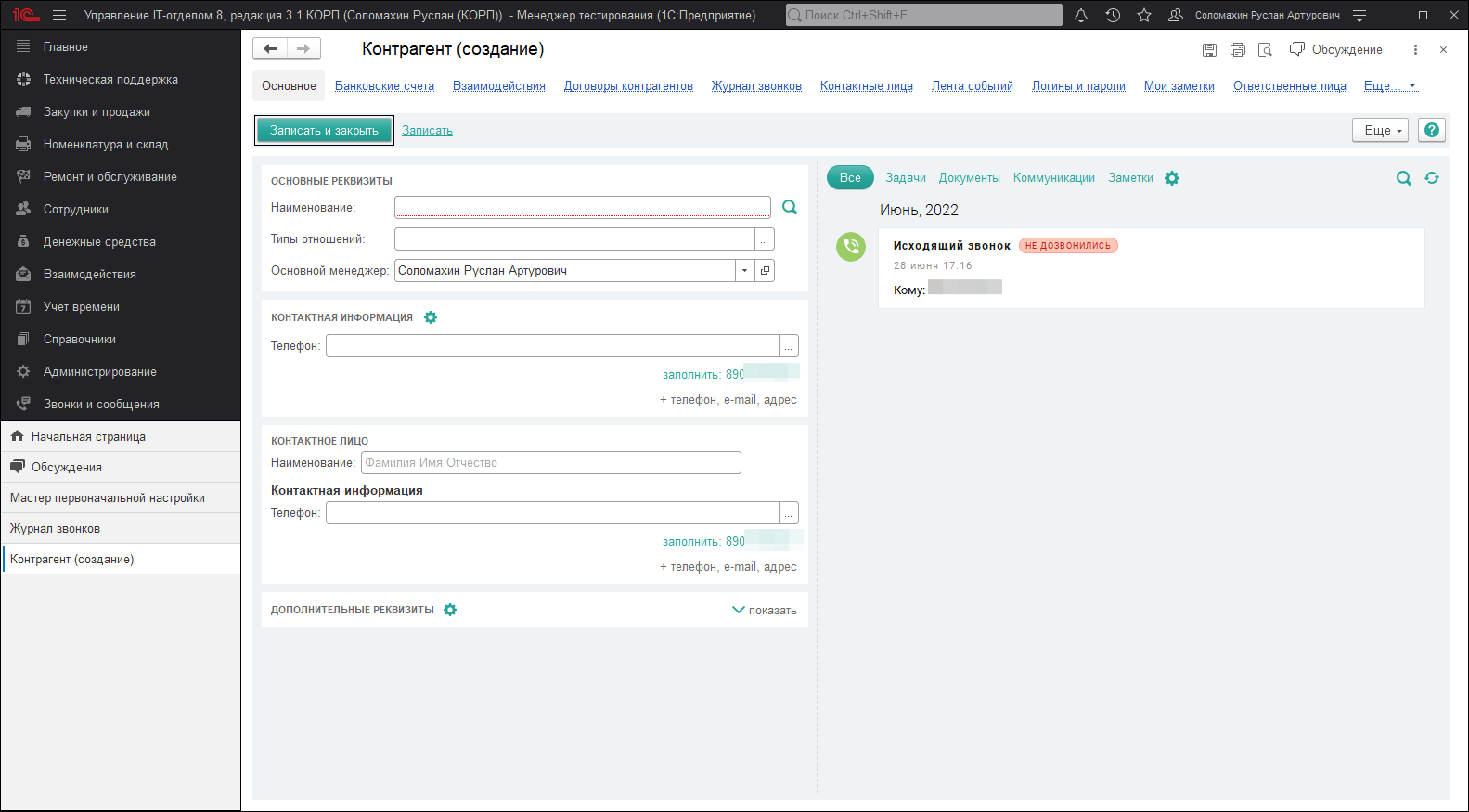Viewport: 1469px width, 812px height.
Task: Click the save diskette icon
Action: click(x=1209, y=50)
